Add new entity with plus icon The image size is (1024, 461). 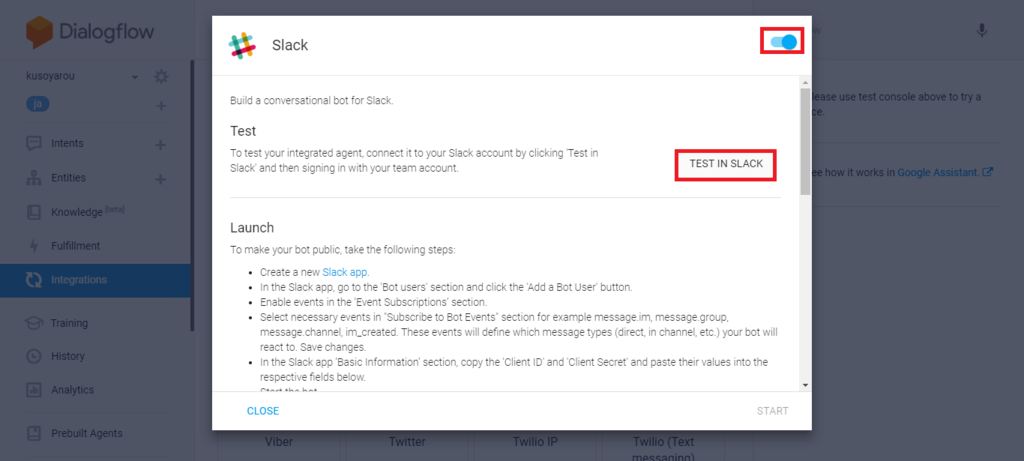click(160, 179)
